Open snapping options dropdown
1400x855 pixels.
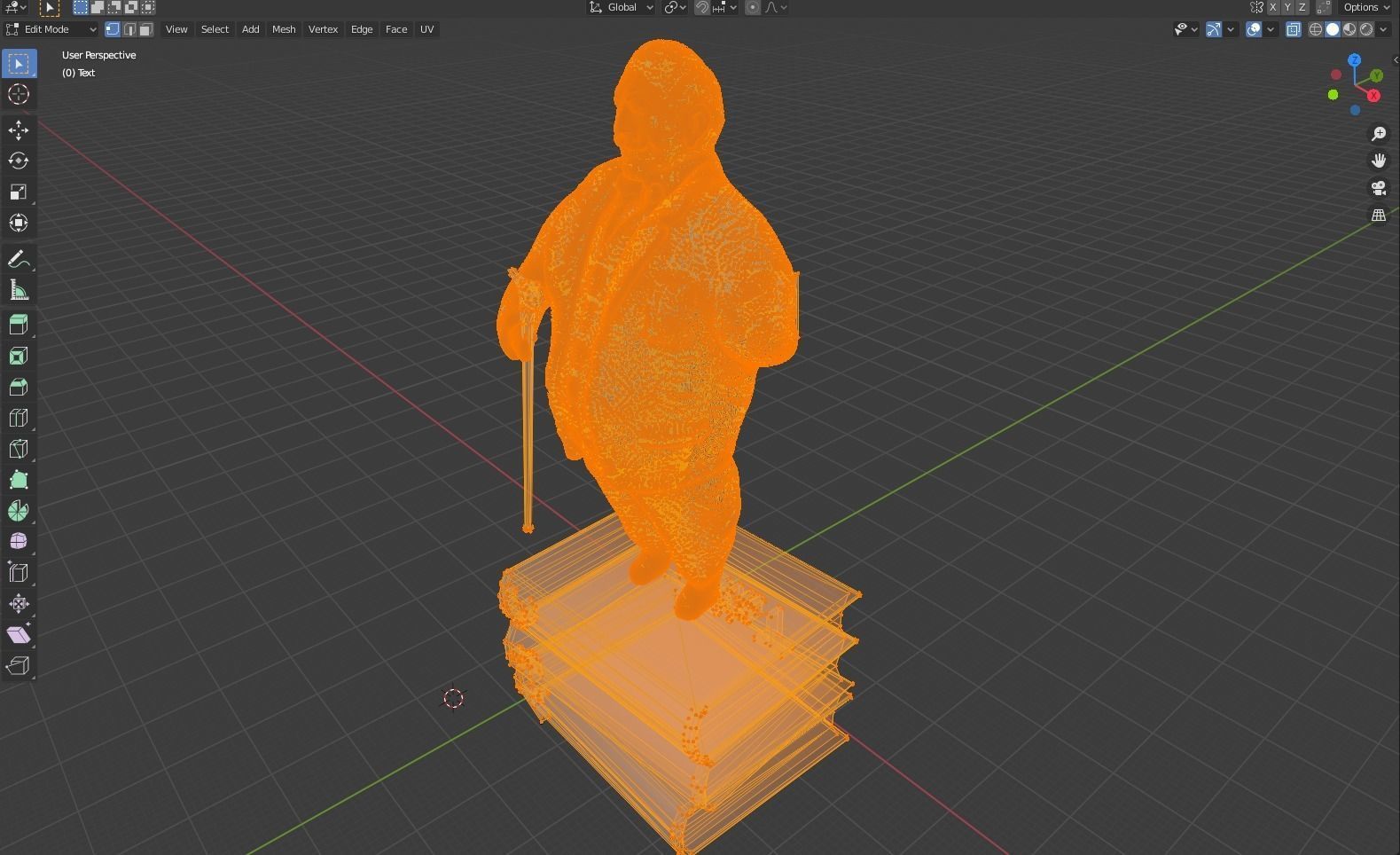point(724,7)
